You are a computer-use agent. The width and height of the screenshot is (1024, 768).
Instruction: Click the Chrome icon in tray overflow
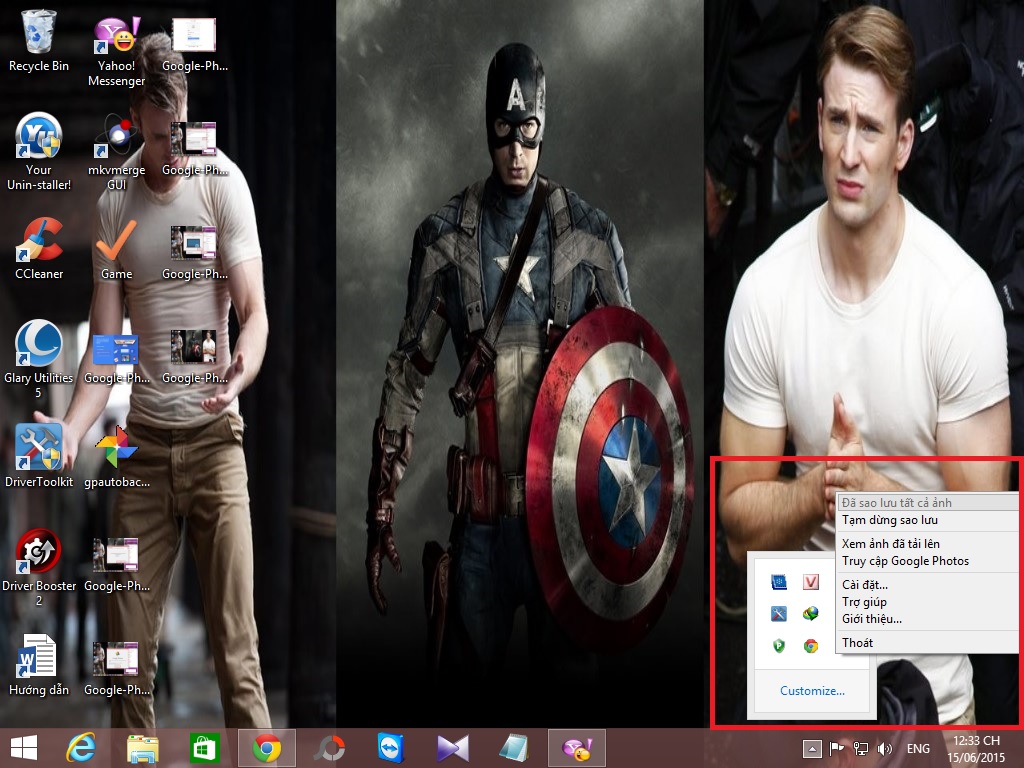(811, 646)
